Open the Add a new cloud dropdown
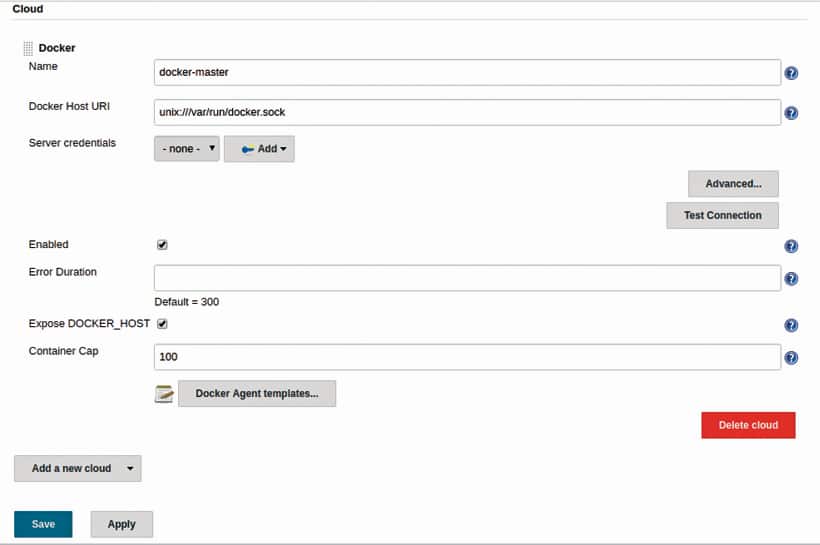 [x=77, y=468]
